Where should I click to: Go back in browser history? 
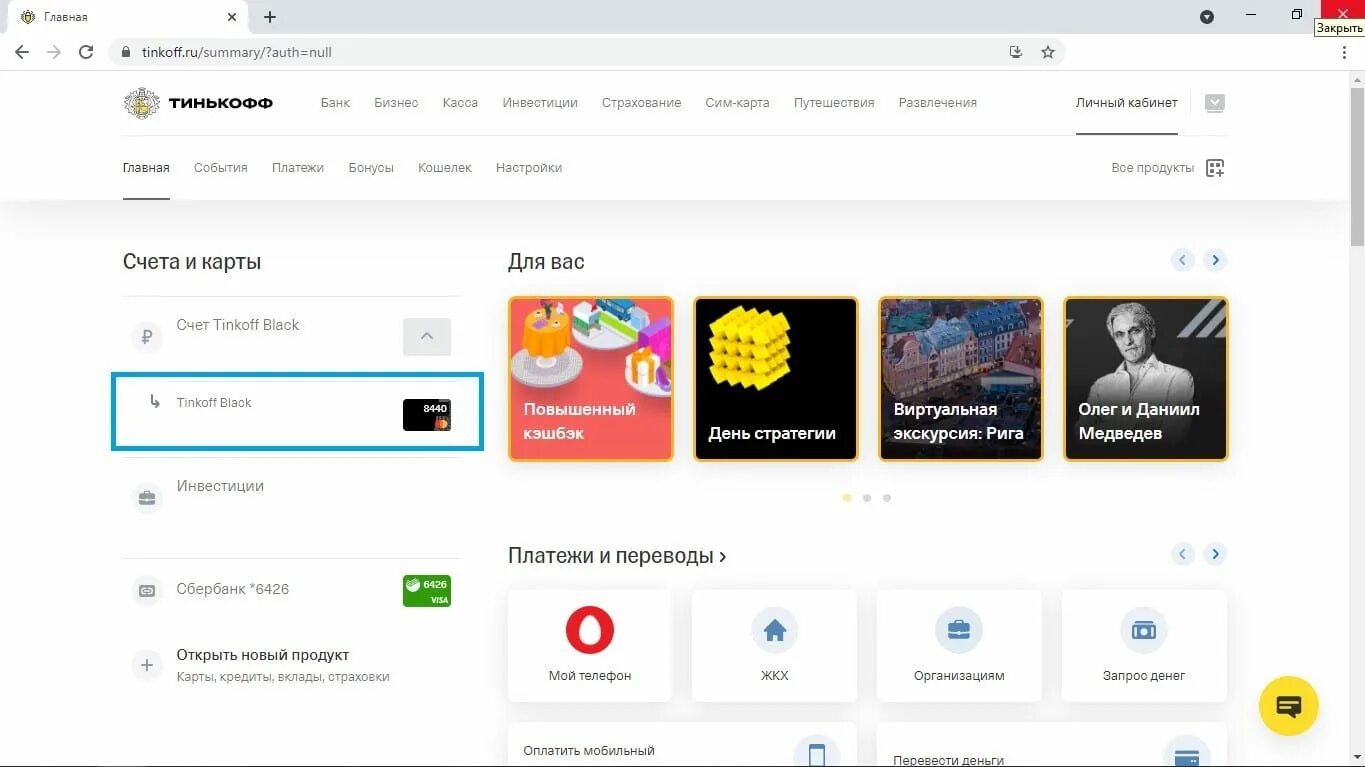click(22, 52)
